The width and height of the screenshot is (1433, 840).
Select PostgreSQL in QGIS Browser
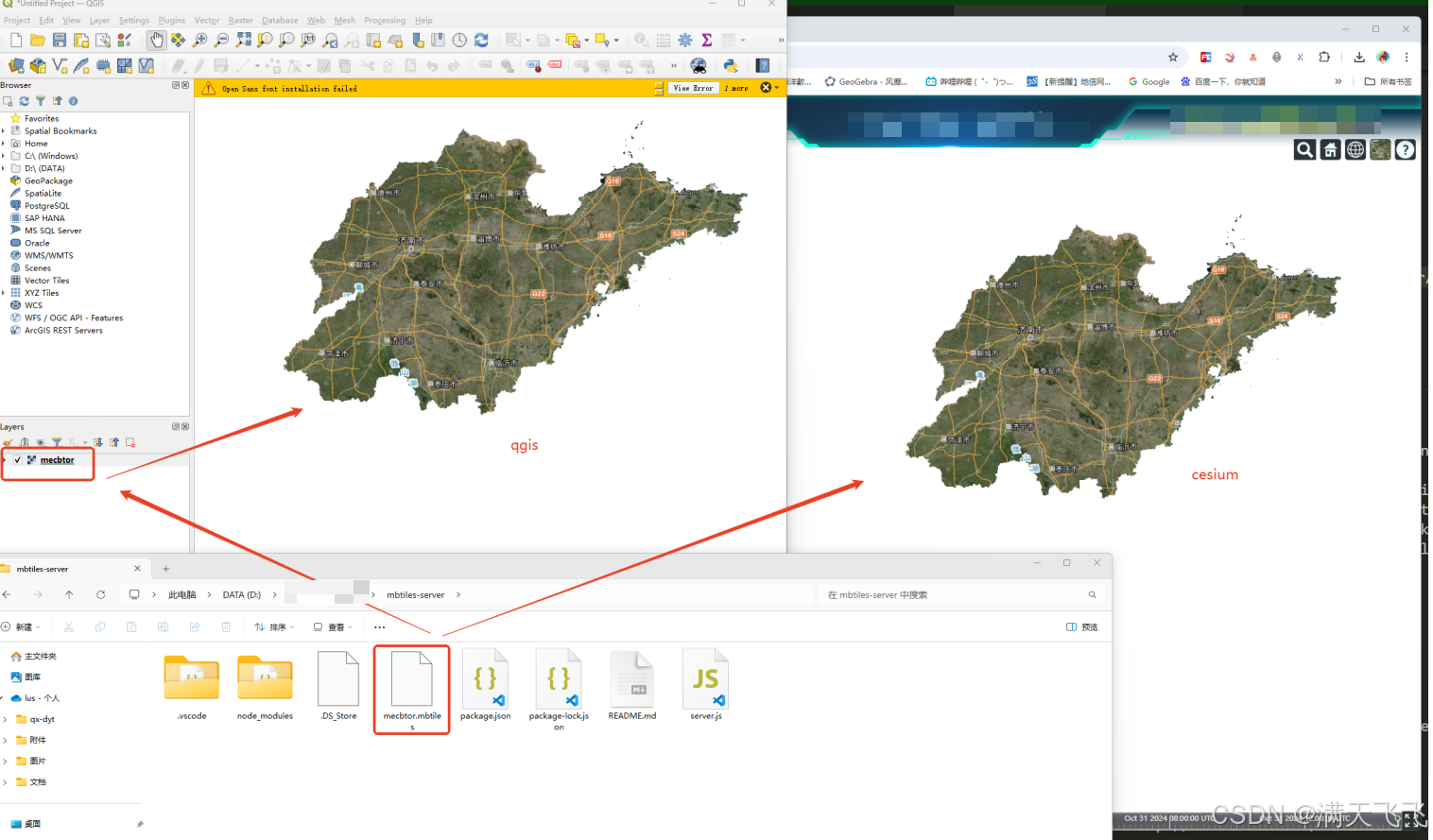46,206
